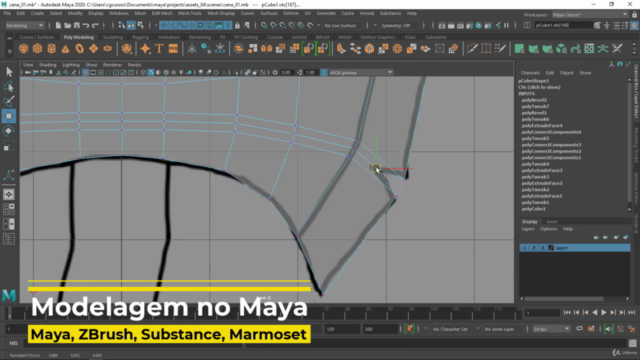This screenshot has height=360, width=640.
Task: Open the layer editor Options menu
Action: tap(549, 229)
